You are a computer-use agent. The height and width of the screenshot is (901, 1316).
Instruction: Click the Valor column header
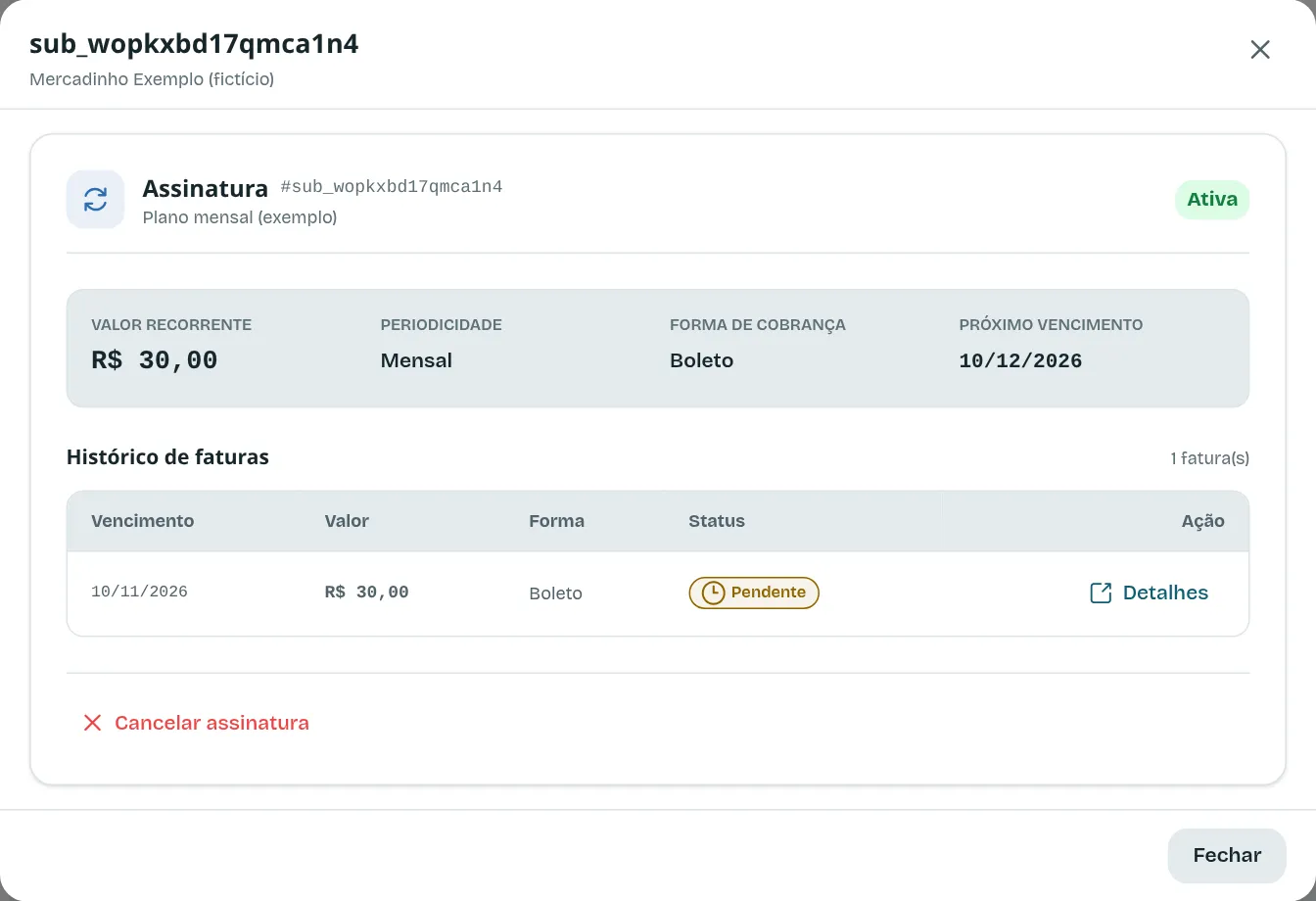click(x=347, y=521)
